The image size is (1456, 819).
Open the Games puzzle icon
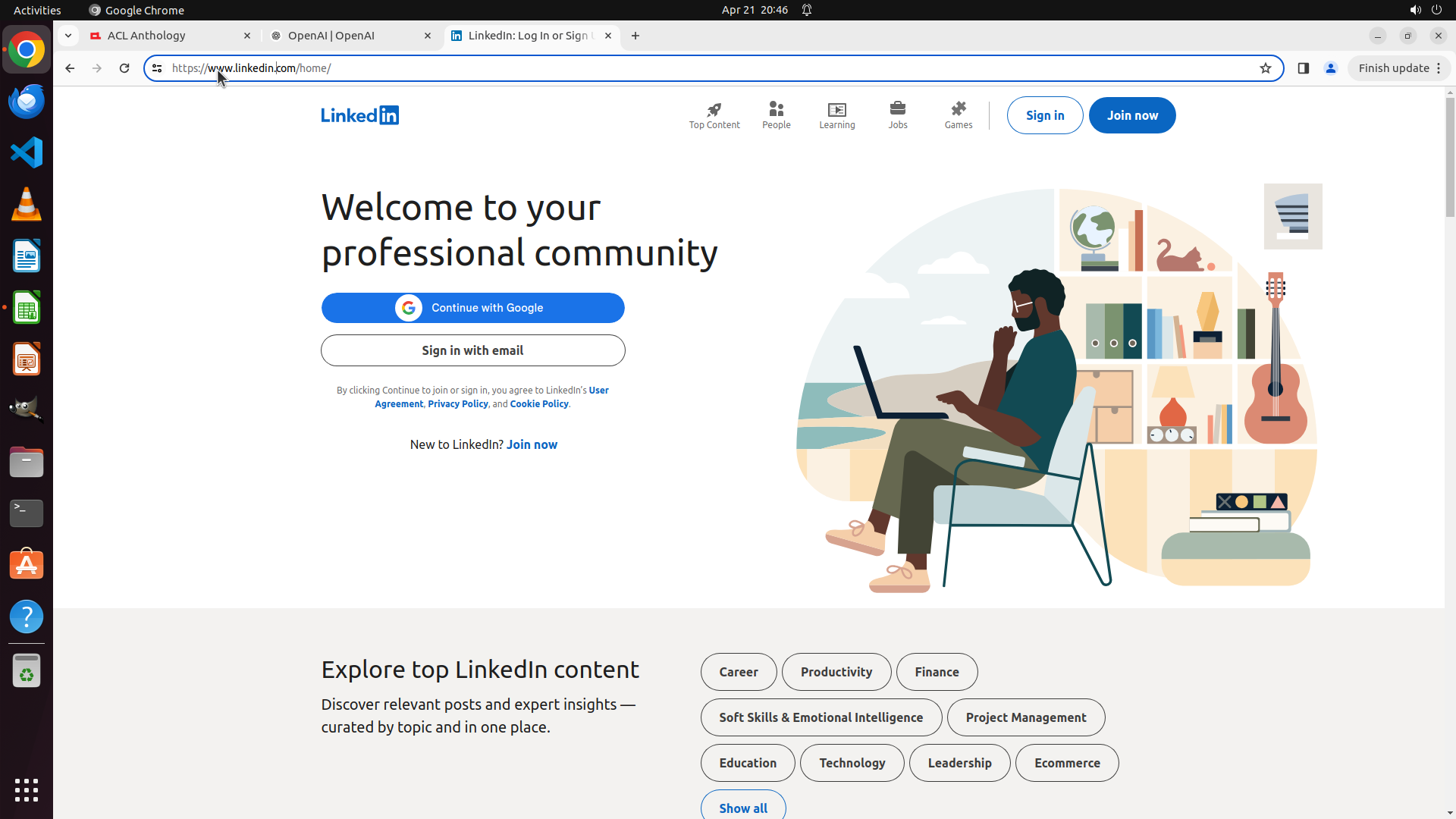(x=958, y=110)
